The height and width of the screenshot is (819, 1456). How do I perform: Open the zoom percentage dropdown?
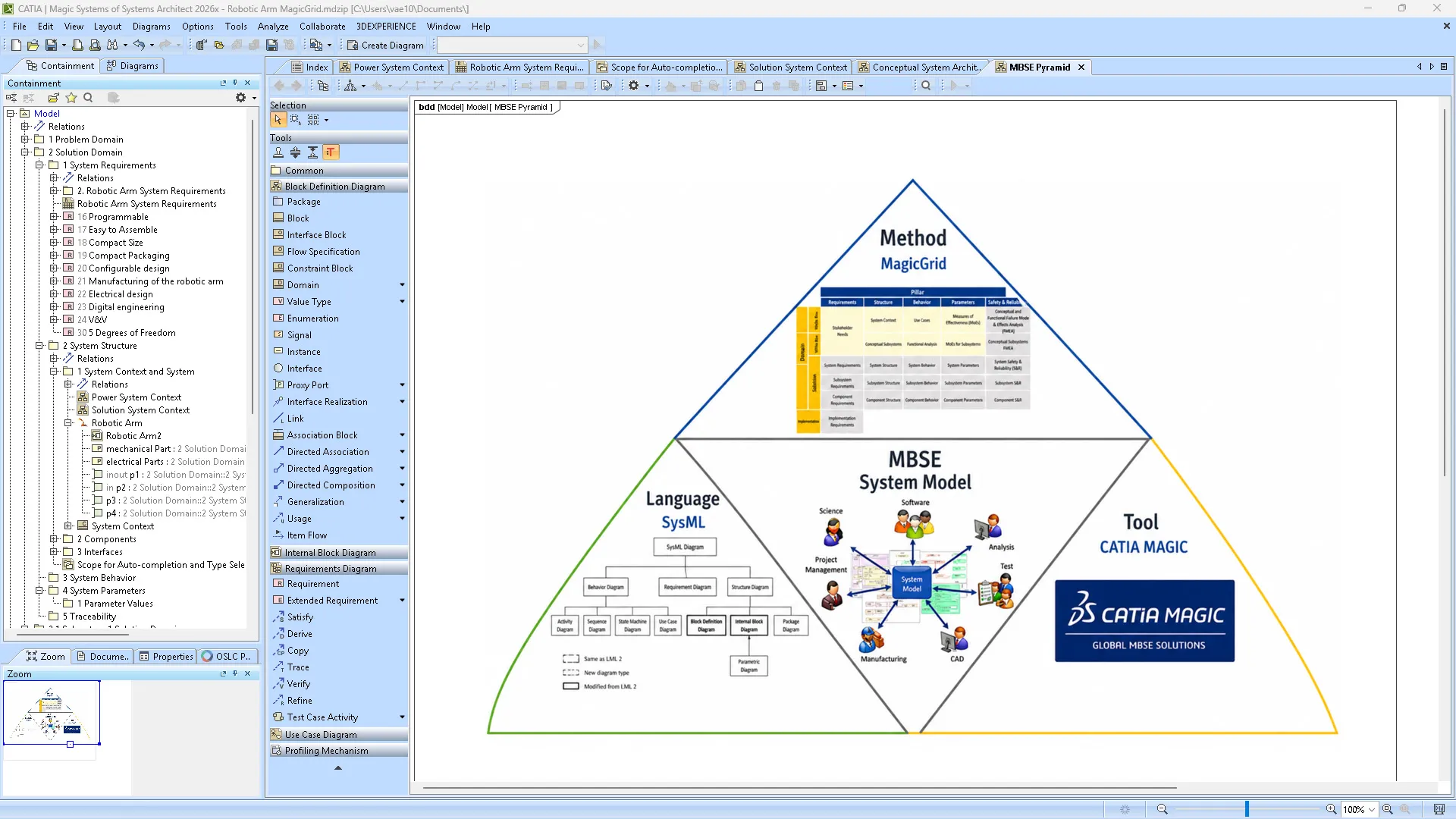point(1371,810)
